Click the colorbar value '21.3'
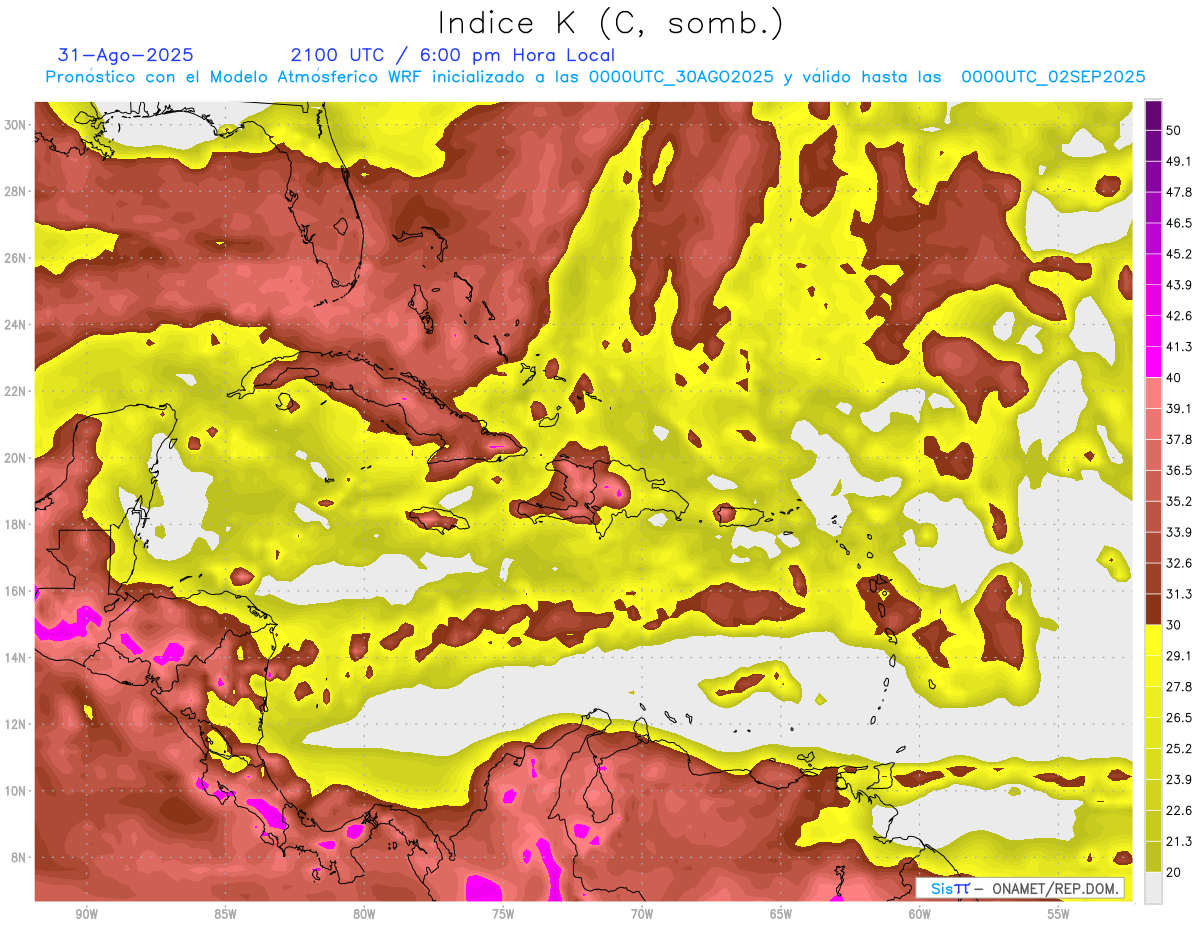The width and height of the screenshot is (1200, 927). (x=1179, y=843)
